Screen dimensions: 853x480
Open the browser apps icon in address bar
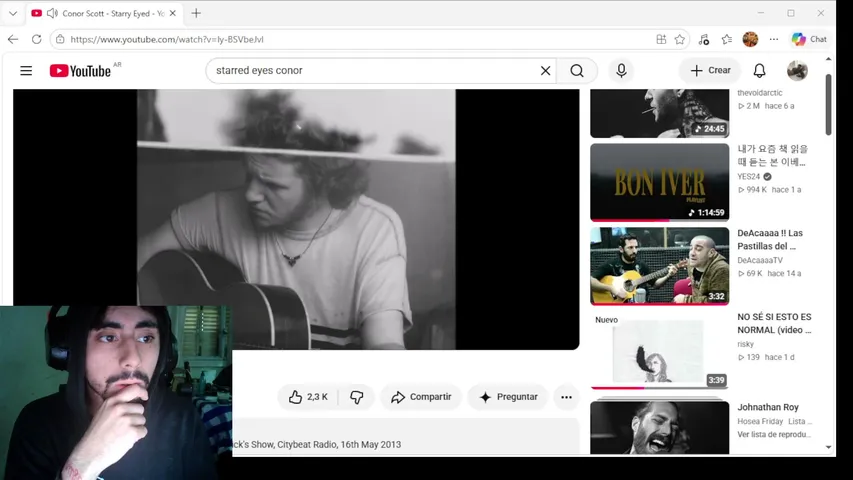pos(661,39)
